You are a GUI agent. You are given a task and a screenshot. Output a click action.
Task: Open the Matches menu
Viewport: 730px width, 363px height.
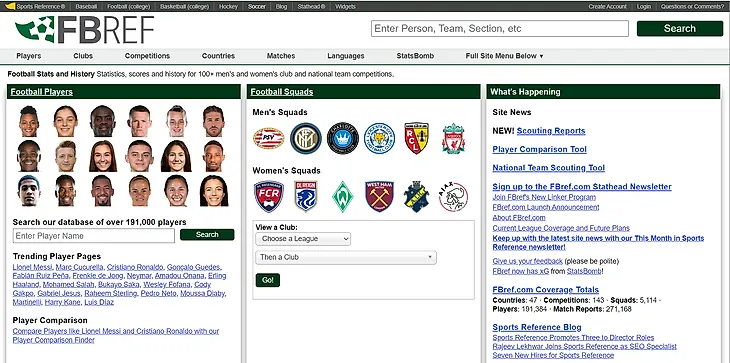click(x=281, y=56)
